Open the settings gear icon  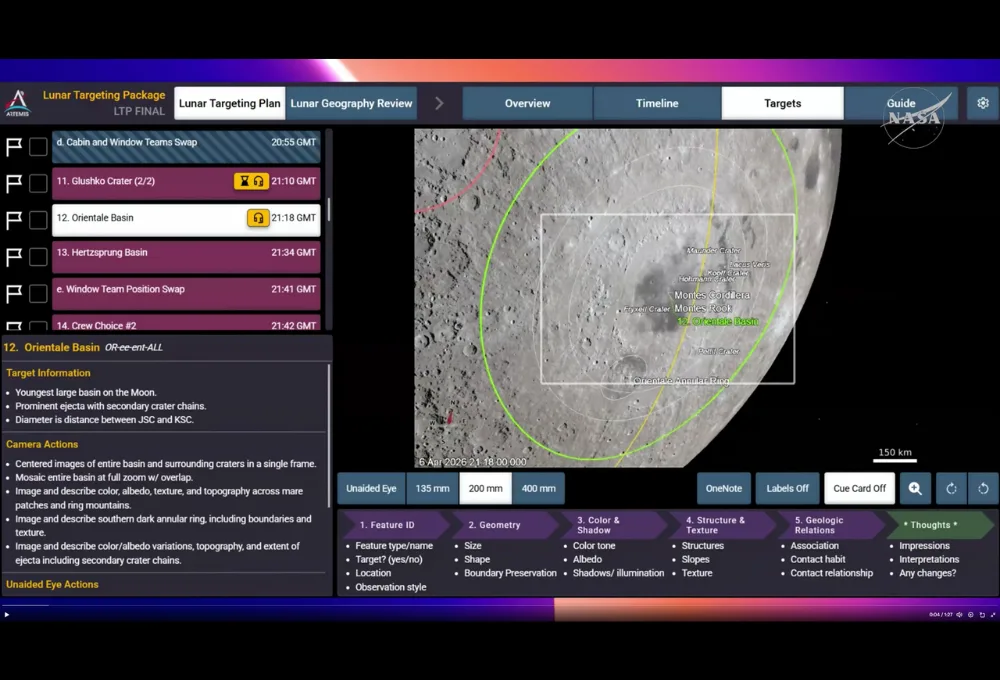tap(982, 103)
